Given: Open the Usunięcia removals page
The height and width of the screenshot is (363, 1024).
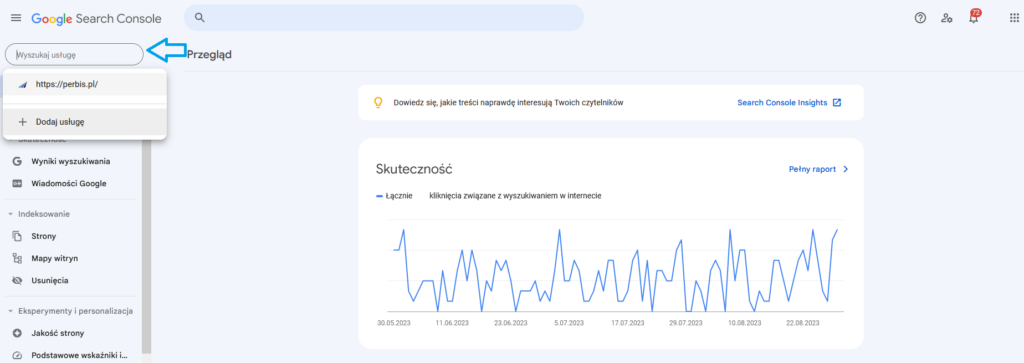Looking at the screenshot, I should pyautogui.click(x=50, y=281).
